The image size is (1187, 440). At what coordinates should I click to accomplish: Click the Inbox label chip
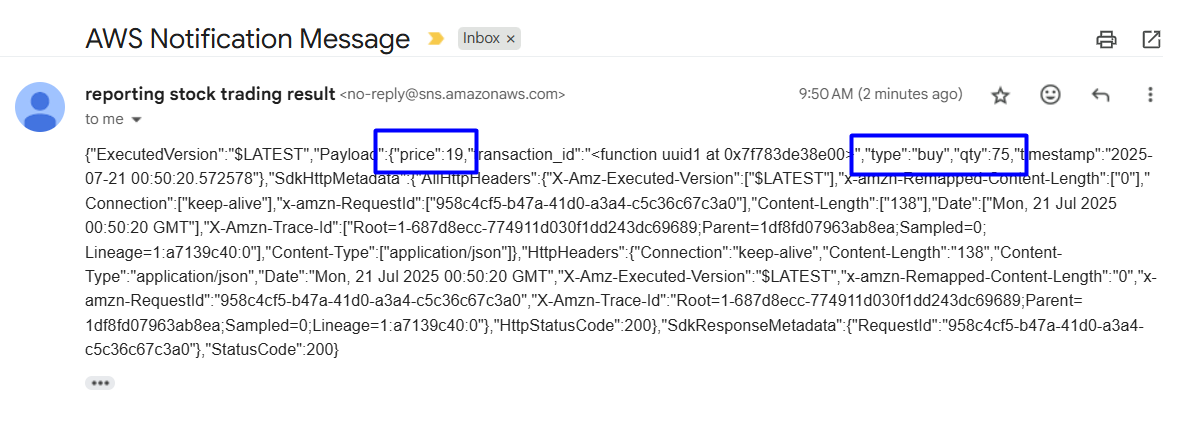pos(481,39)
